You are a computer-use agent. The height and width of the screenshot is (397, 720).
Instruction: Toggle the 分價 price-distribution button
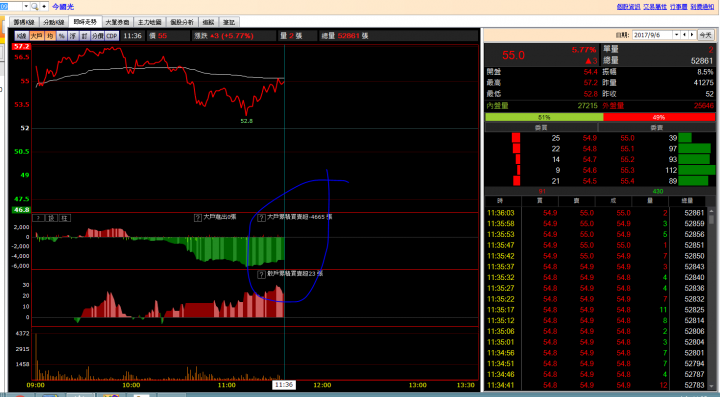(97, 36)
